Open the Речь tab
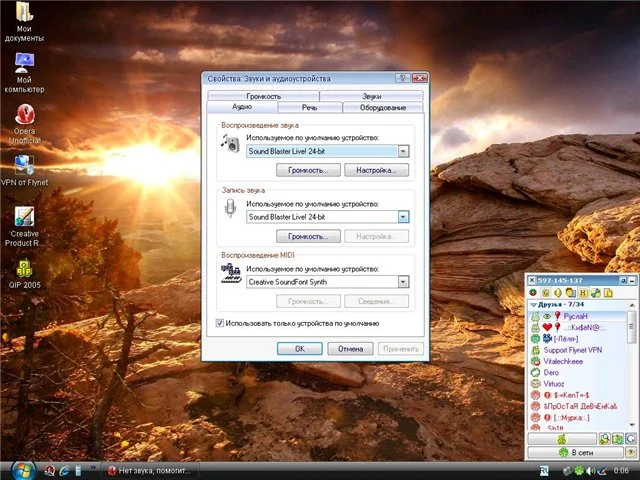640x480 pixels. pyautogui.click(x=310, y=107)
